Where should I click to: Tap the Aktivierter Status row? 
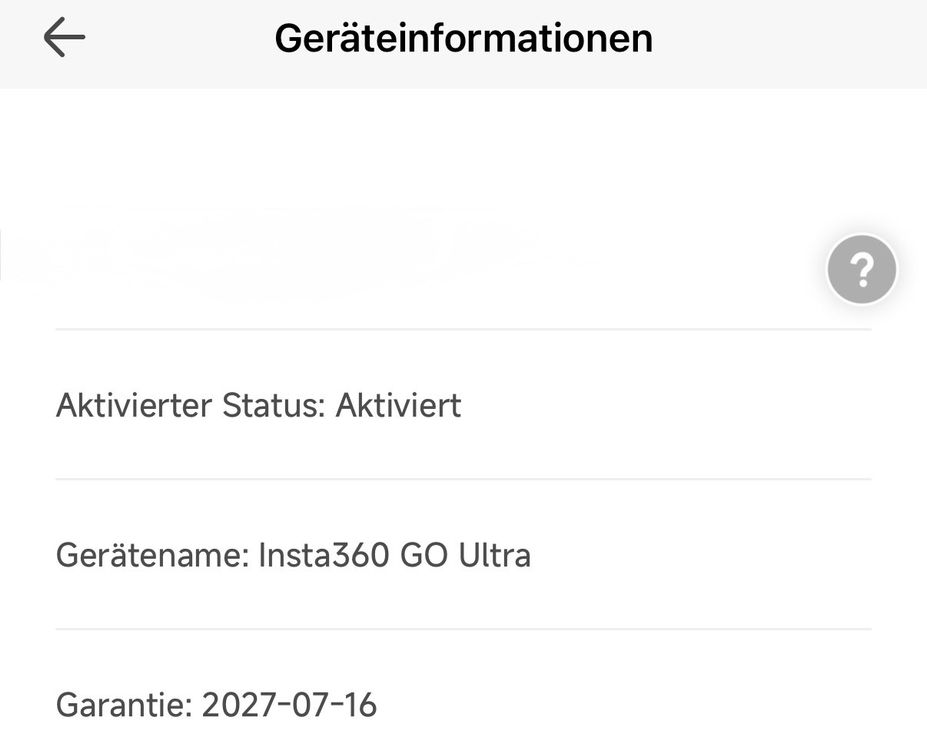[464, 405]
